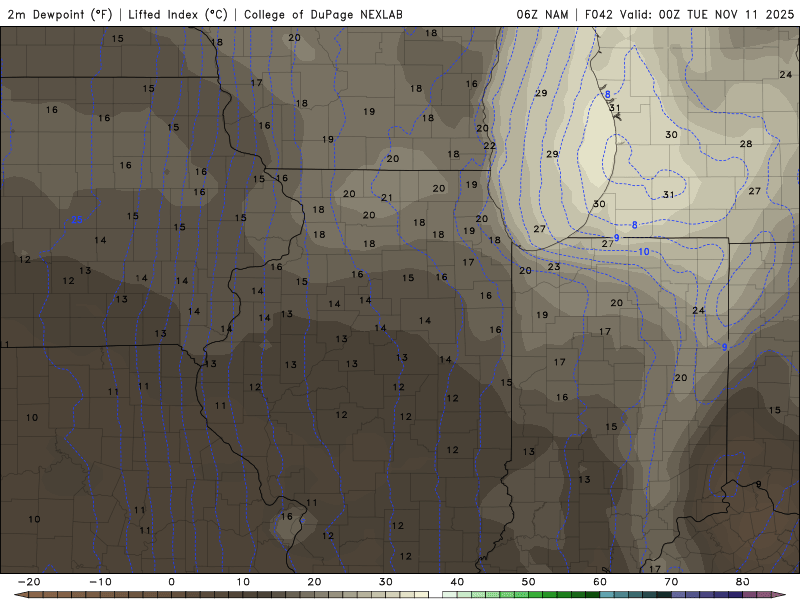Click the blue "25" contour label
This screenshot has width=800, height=600.
[77, 220]
